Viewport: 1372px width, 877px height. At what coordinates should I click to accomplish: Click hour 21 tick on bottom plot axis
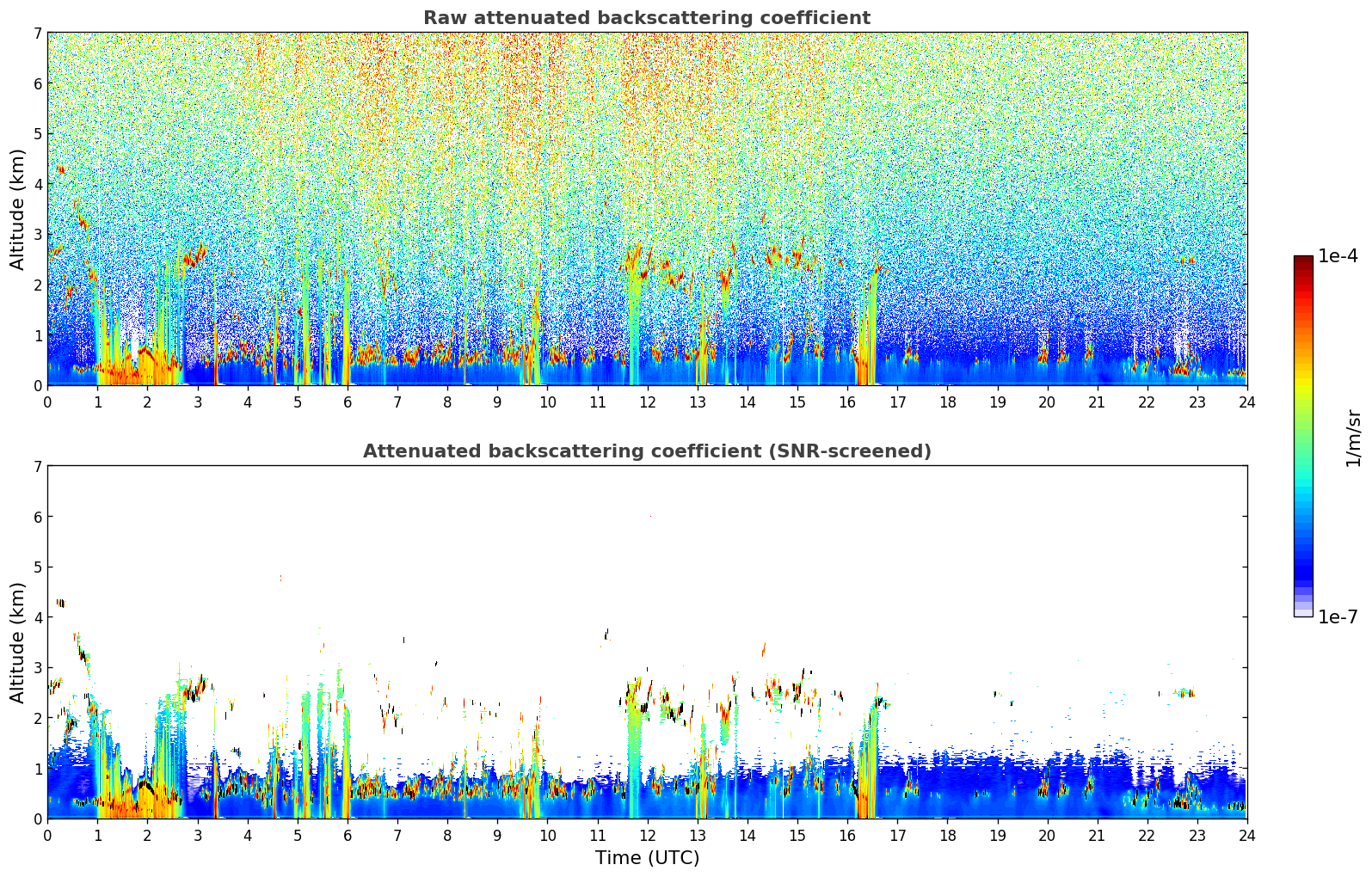pyautogui.click(x=1097, y=835)
